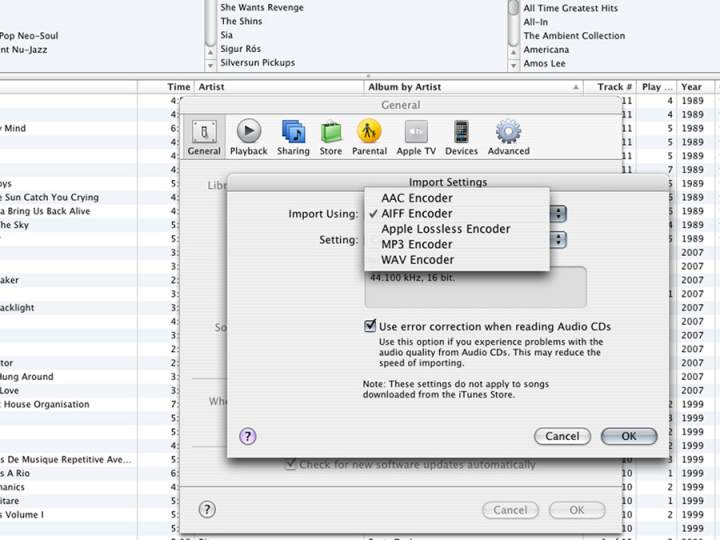Choose Apple Lossless Encoder option
The image size is (720, 540).
pos(457,229)
